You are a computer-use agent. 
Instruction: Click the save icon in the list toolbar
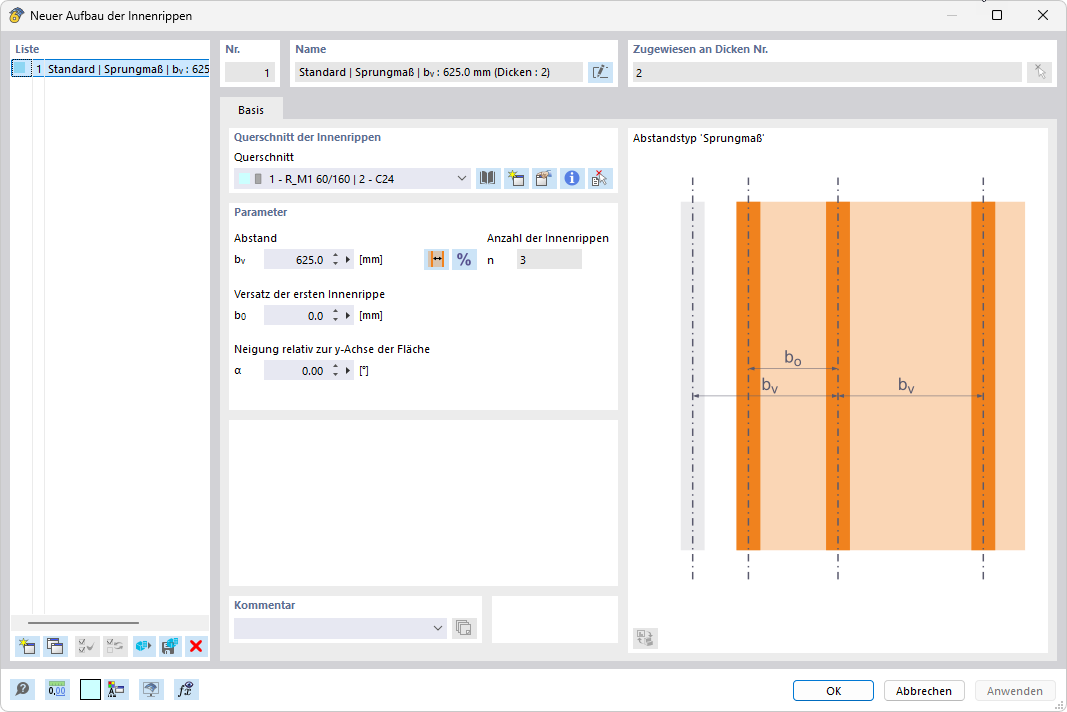click(x=170, y=646)
